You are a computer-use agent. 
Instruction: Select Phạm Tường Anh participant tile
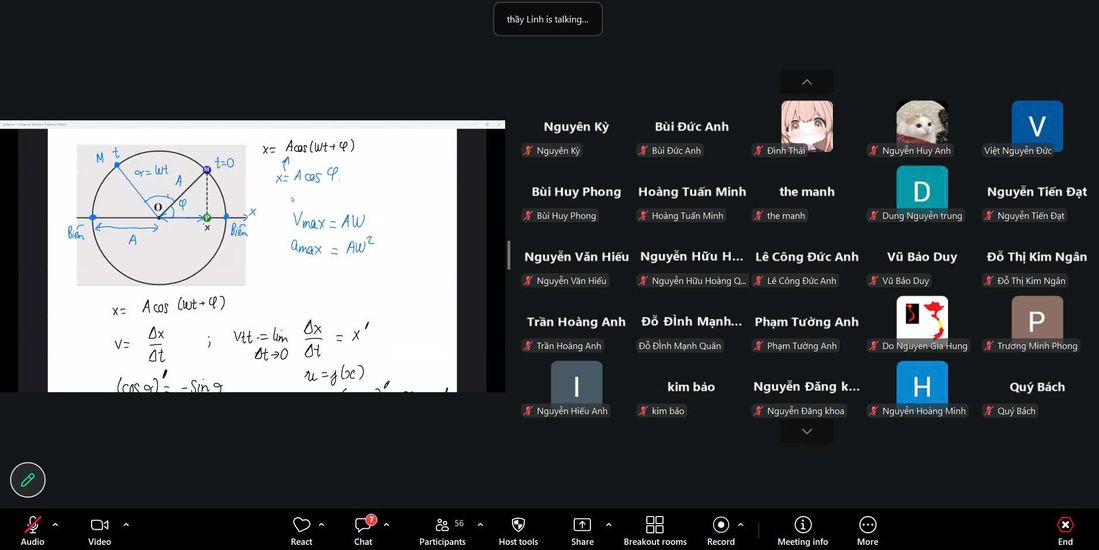click(x=807, y=323)
